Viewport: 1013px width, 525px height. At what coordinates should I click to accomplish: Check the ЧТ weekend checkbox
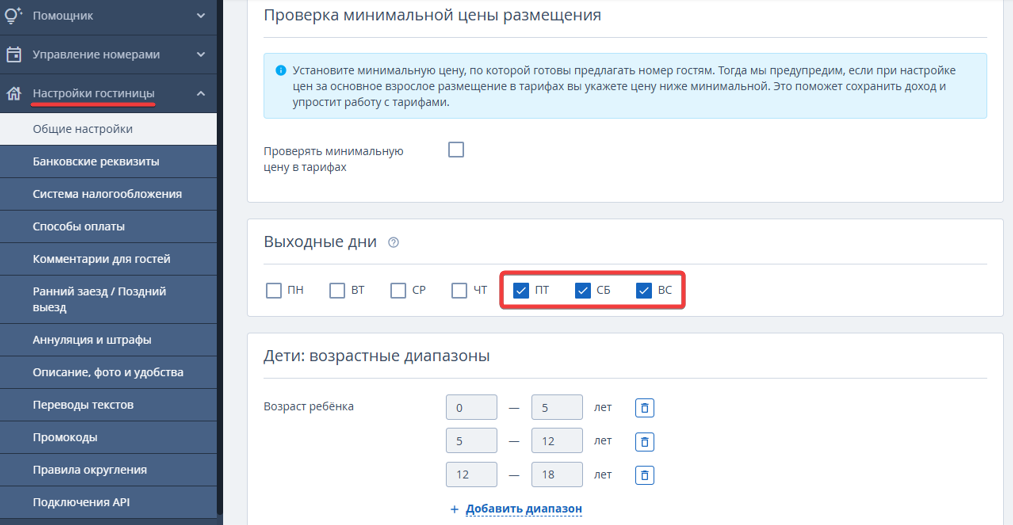click(x=459, y=291)
